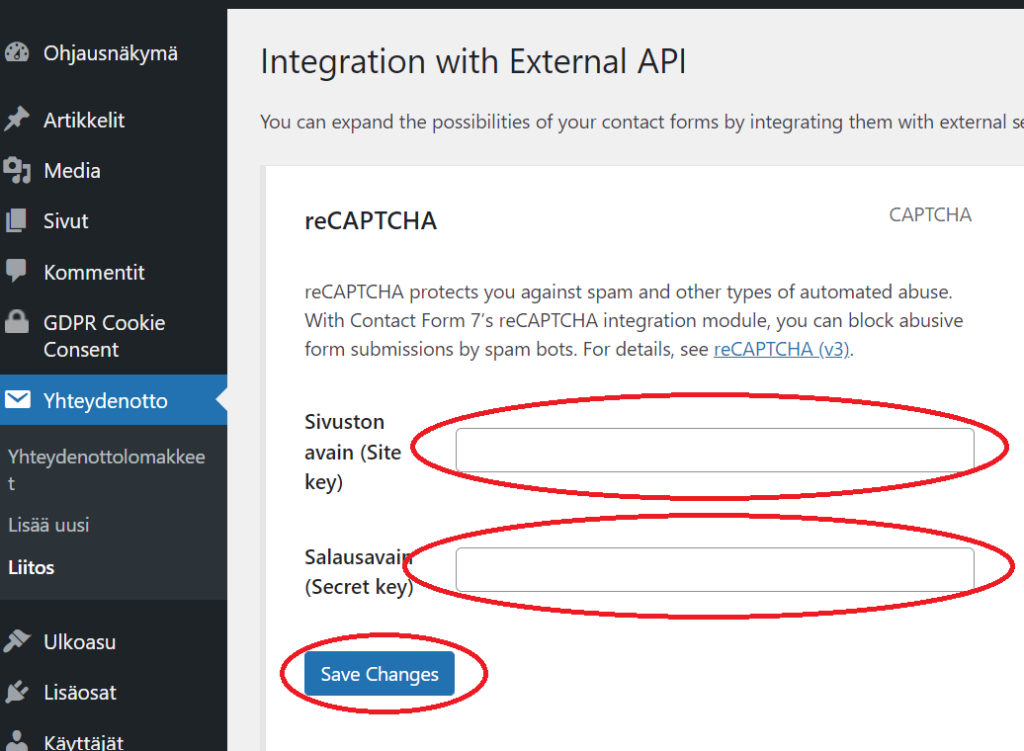
Task: Open the Lisäosat menu label
Action: [x=80, y=692]
